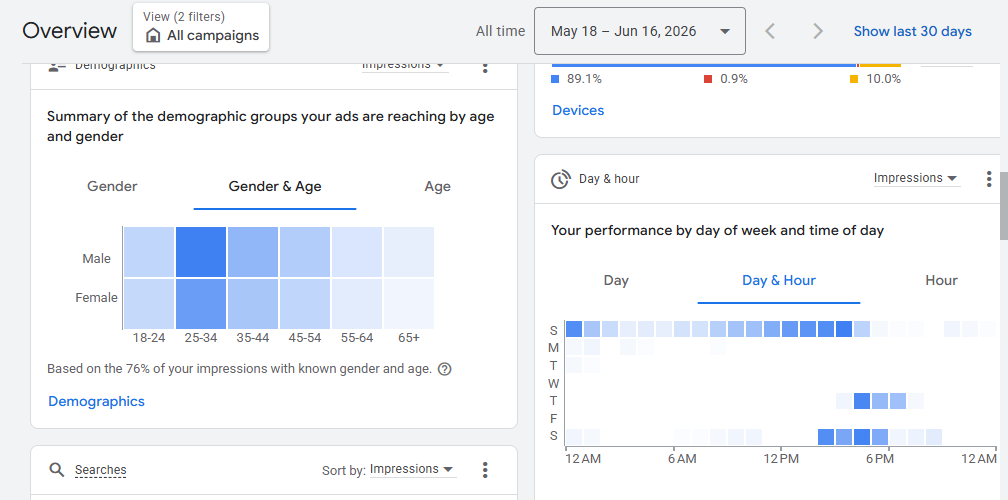Open the All campaigns view filter
This screenshot has height=500, width=1008.
201,27
